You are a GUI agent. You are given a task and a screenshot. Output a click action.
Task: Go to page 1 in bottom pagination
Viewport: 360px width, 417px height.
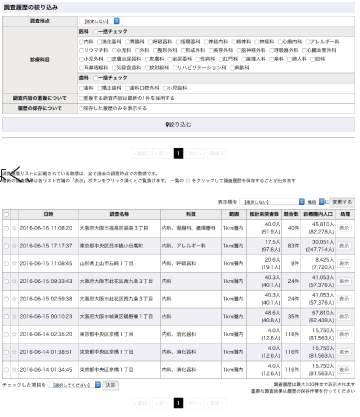coord(178,403)
